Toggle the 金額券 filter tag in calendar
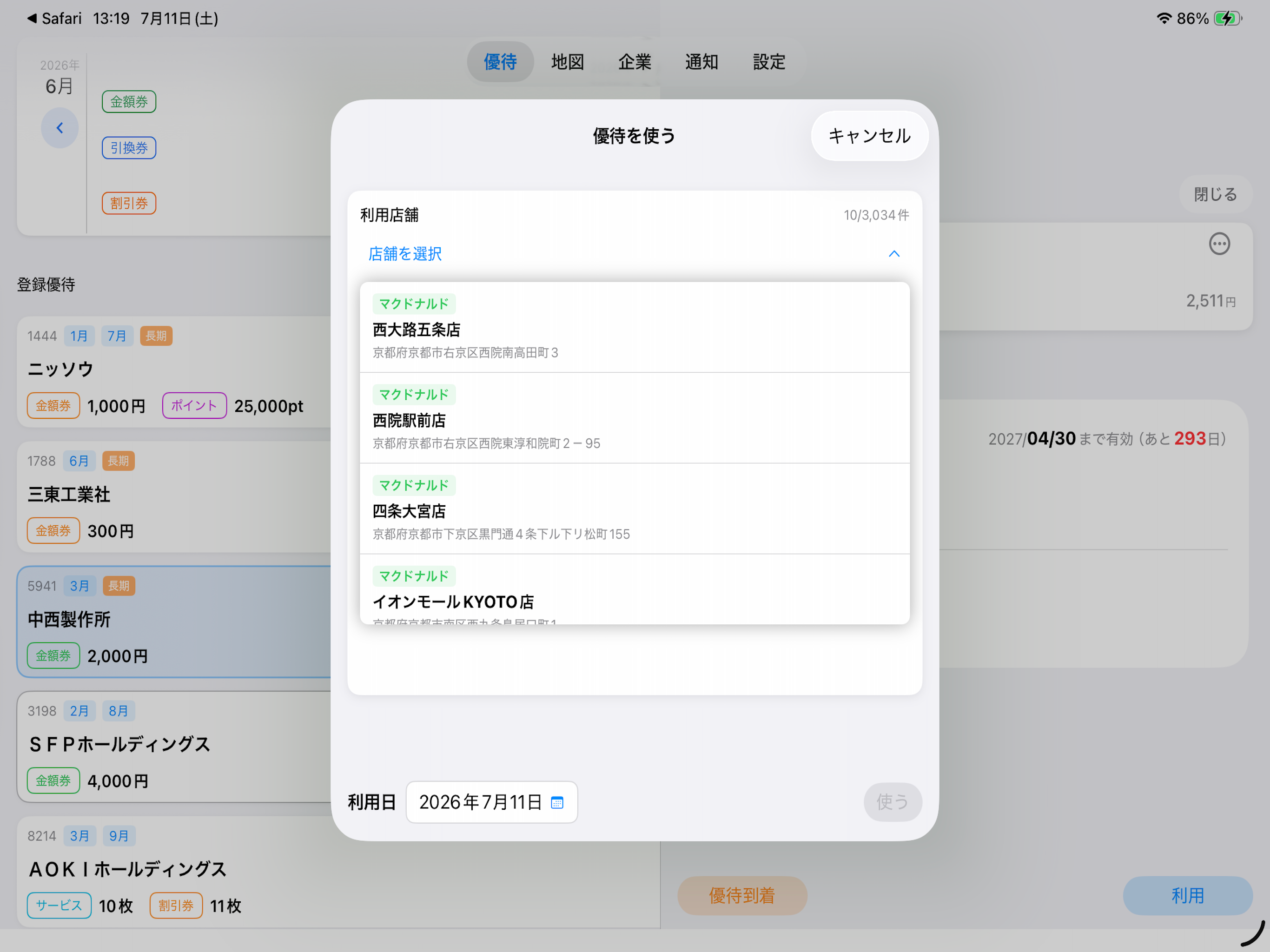 click(129, 102)
